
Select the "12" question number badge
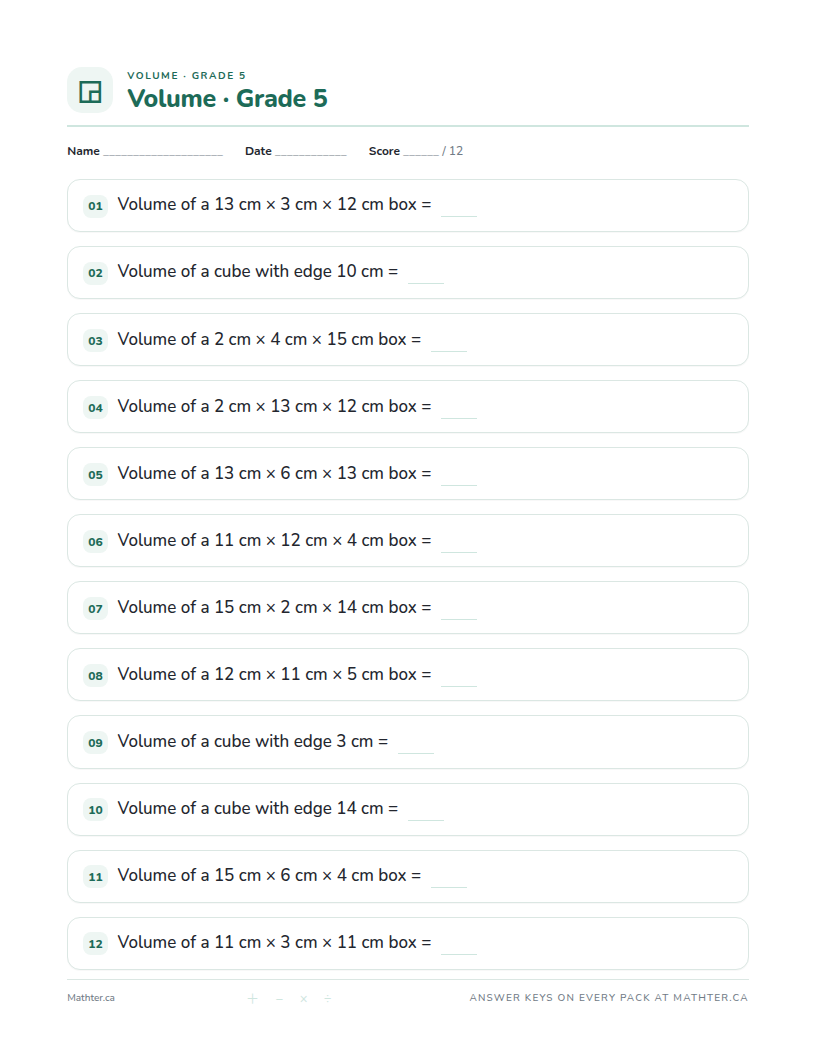[x=96, y=944]
